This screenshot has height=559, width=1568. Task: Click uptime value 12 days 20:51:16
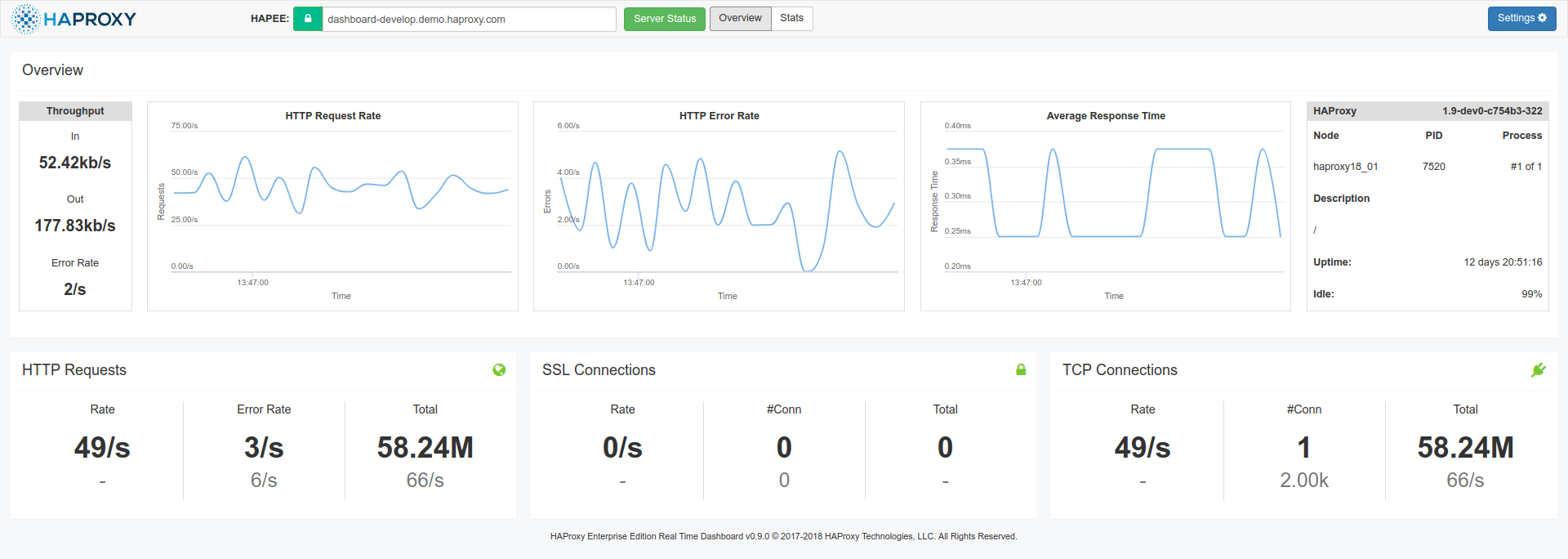1503,262
